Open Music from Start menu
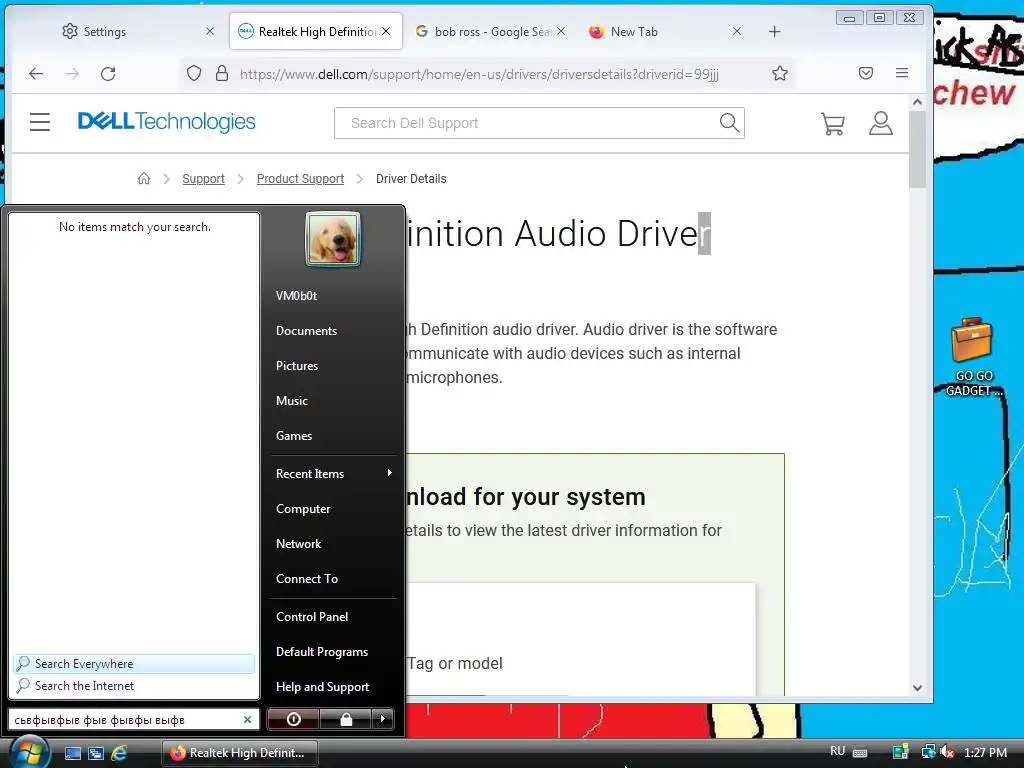This screenshot has height=768, width=1024. pos(291,401)
